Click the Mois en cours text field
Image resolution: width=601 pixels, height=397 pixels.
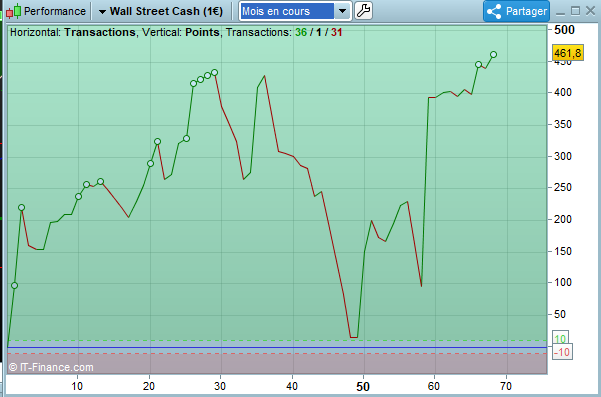point(287,11)
